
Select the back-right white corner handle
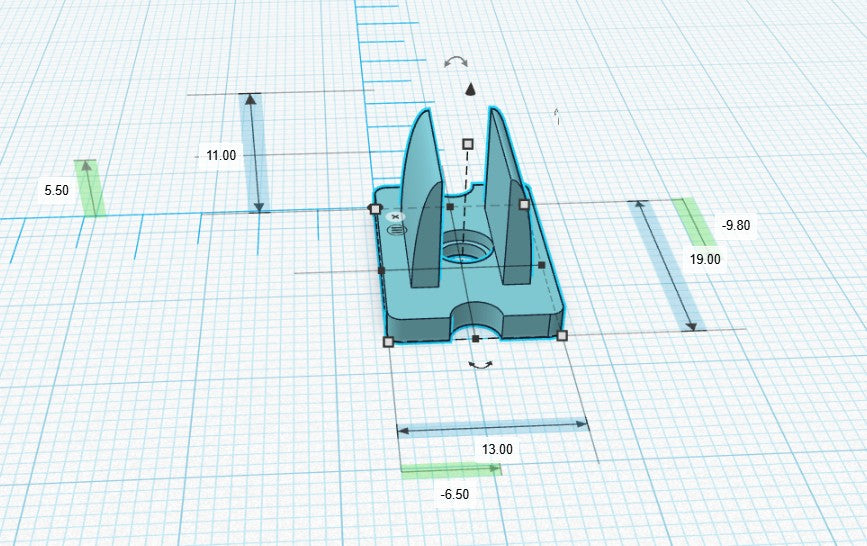[524, 205]
